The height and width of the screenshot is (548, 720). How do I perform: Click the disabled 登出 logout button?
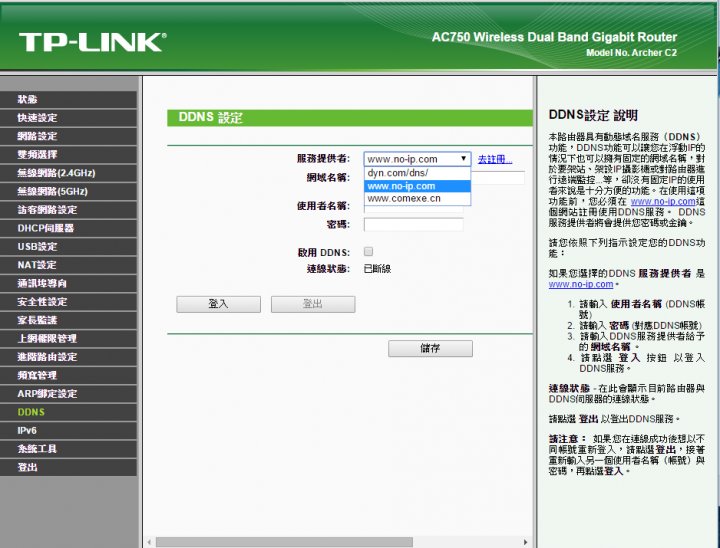click(313, 304)
